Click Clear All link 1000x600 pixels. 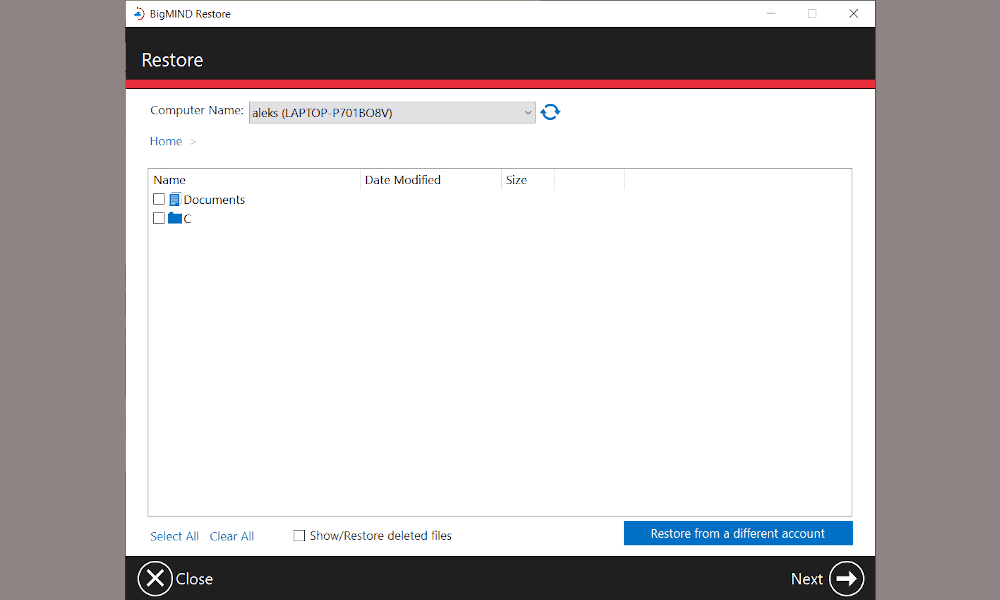(232, 536)
